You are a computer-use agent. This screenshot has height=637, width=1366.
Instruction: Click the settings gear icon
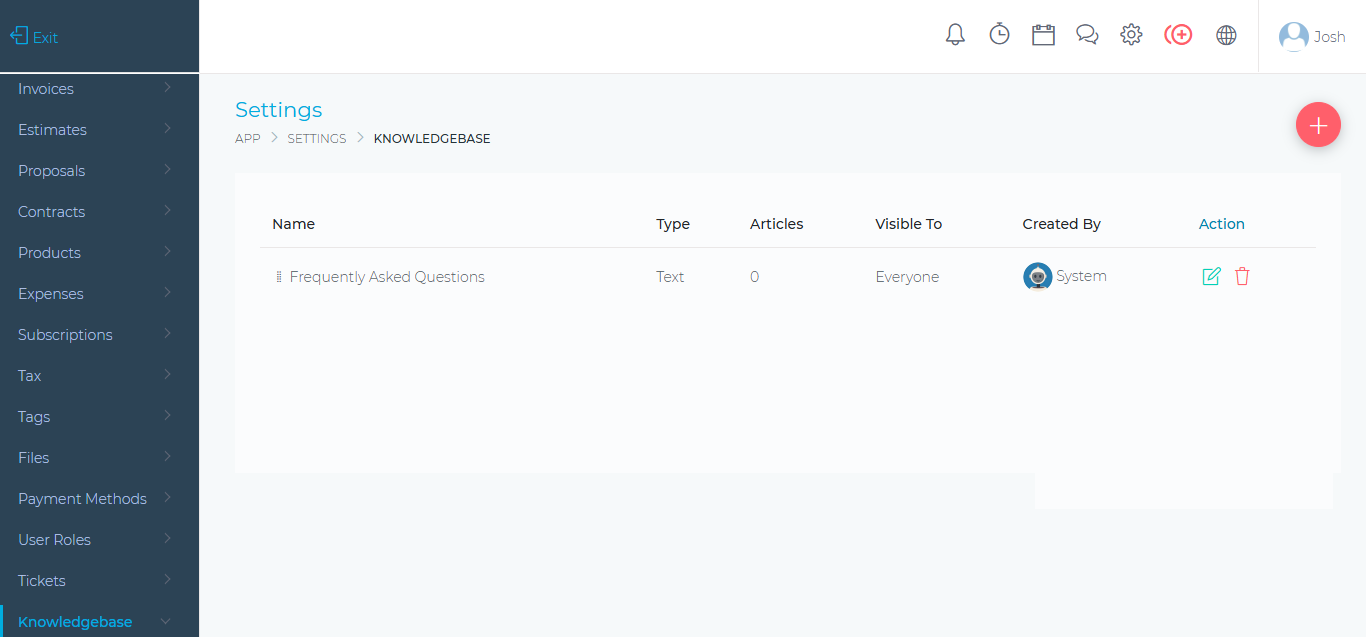1131,35
